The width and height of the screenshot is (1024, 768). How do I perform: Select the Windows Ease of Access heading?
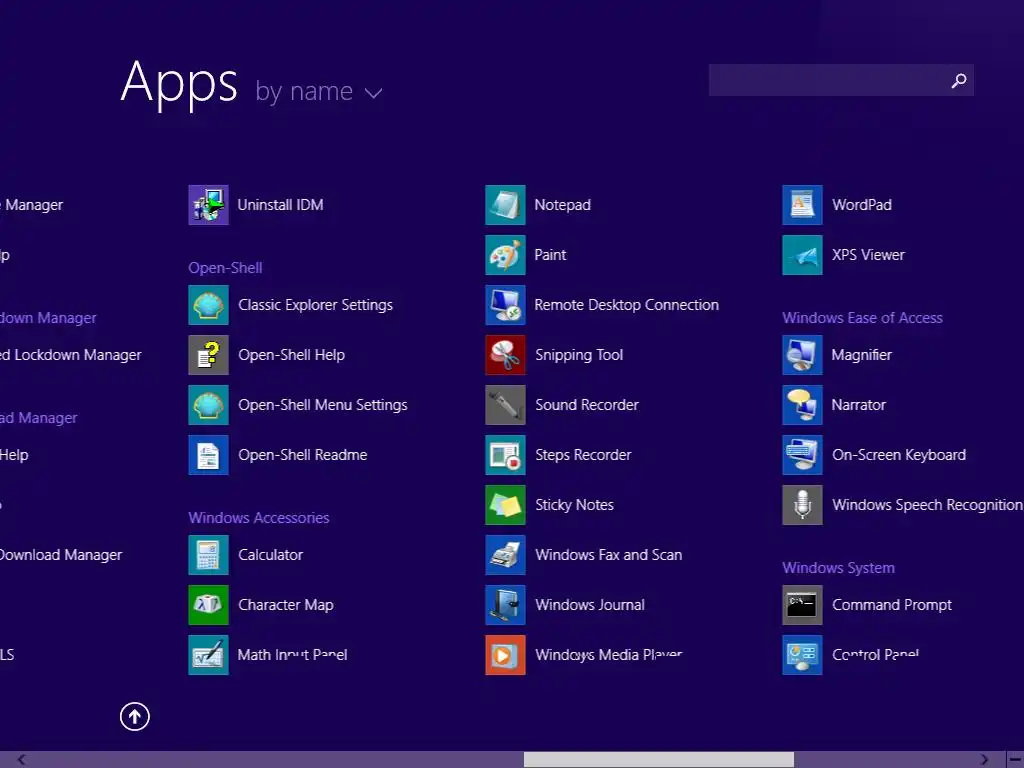pyautogui.click(x=862, y=318)
